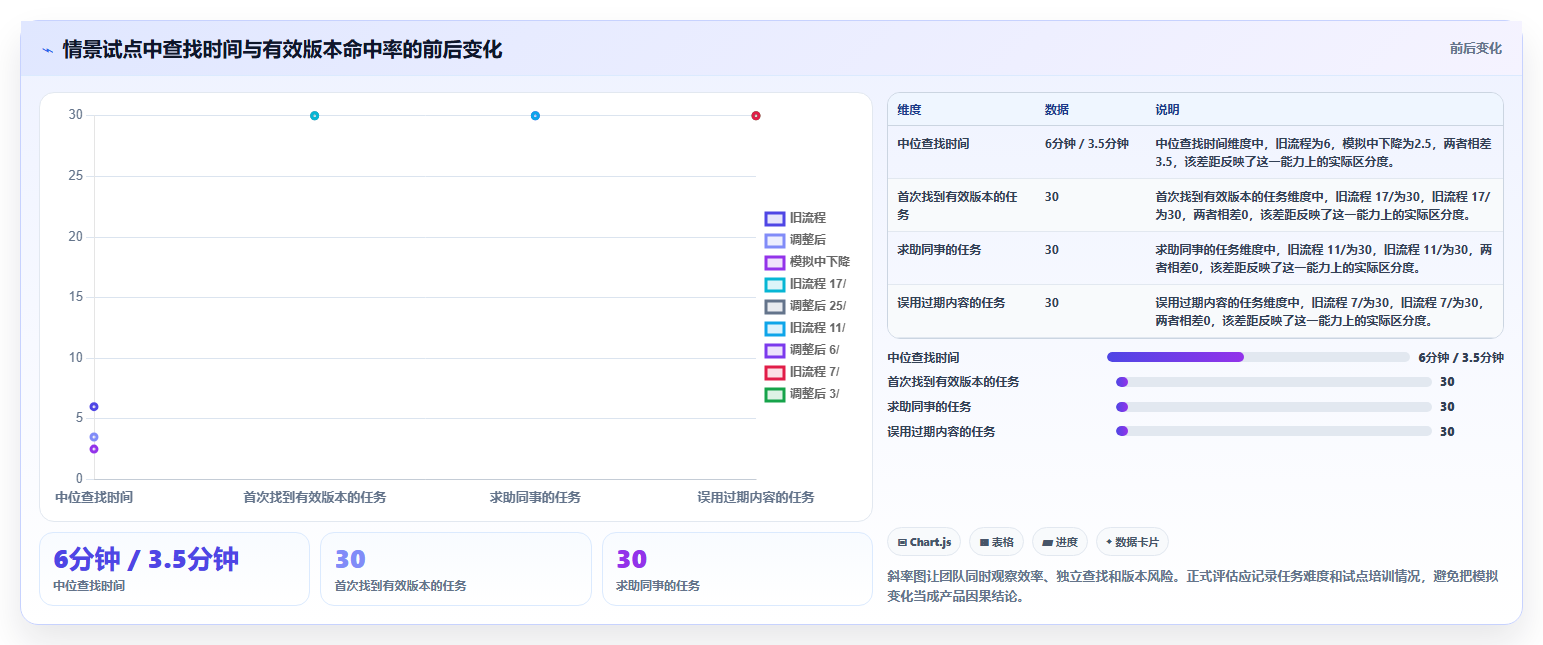Click the 求助同事的任务 progress bar
The height and width of the screenshot is (645, 1543).
tap(1273, 407)
